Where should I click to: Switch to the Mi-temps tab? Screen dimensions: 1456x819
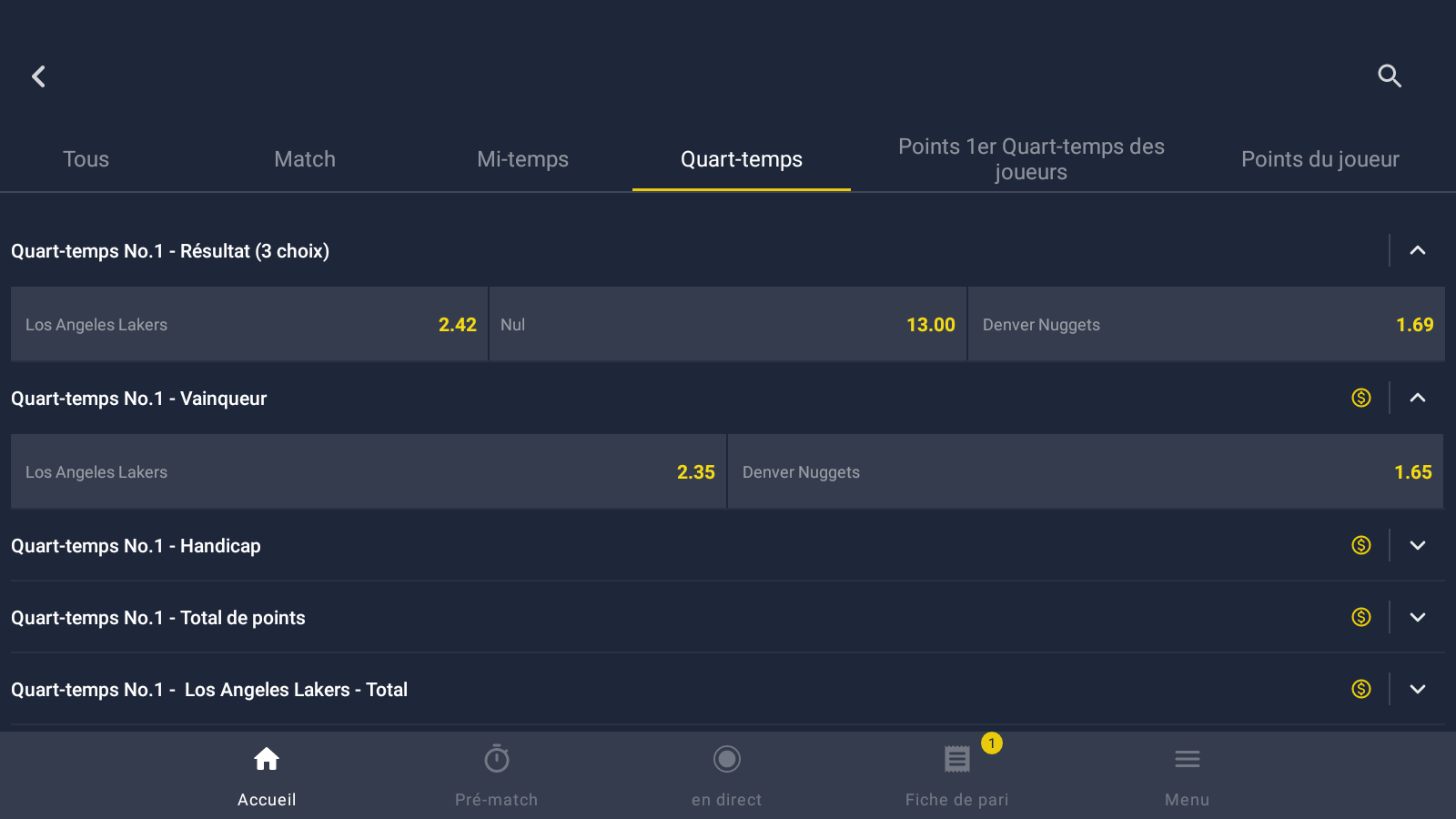[522, 159]
